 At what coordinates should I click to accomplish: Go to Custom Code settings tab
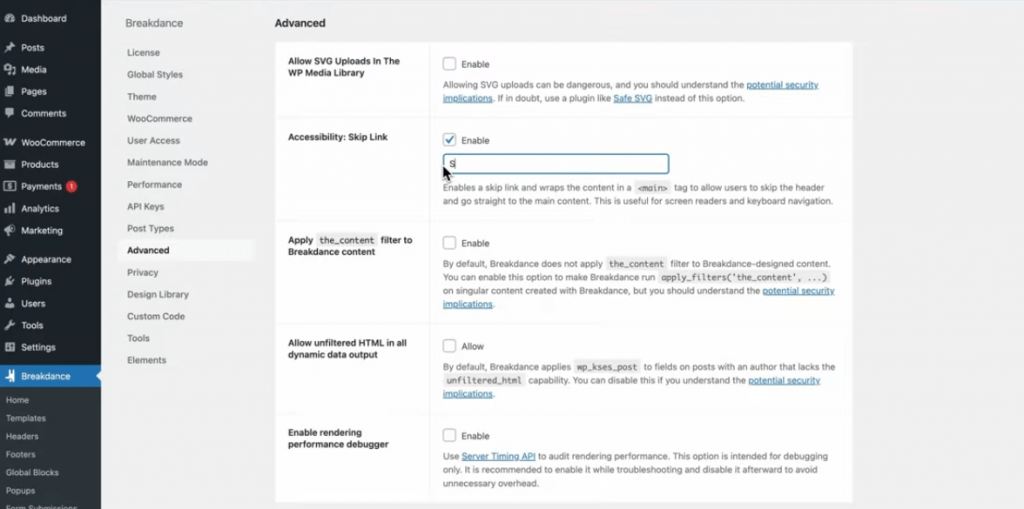(155, 317)
